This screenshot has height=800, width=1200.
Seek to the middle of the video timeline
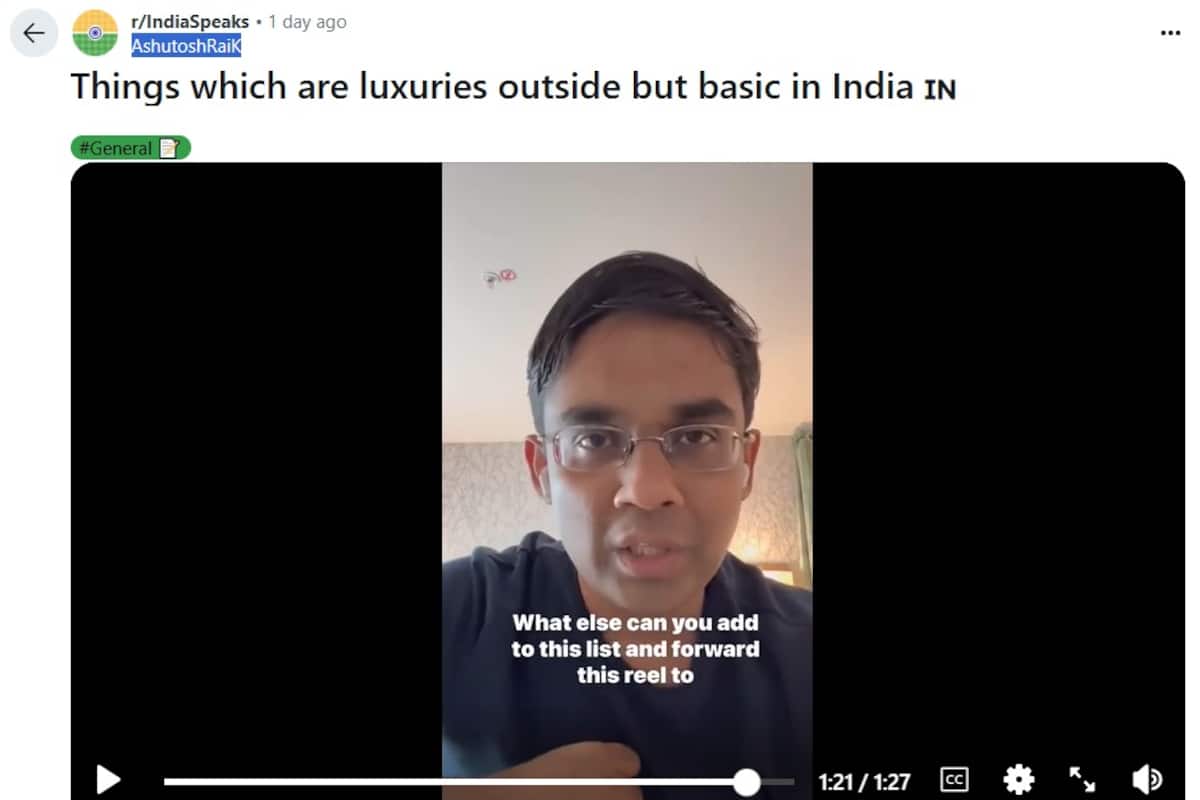pos(479,782)
